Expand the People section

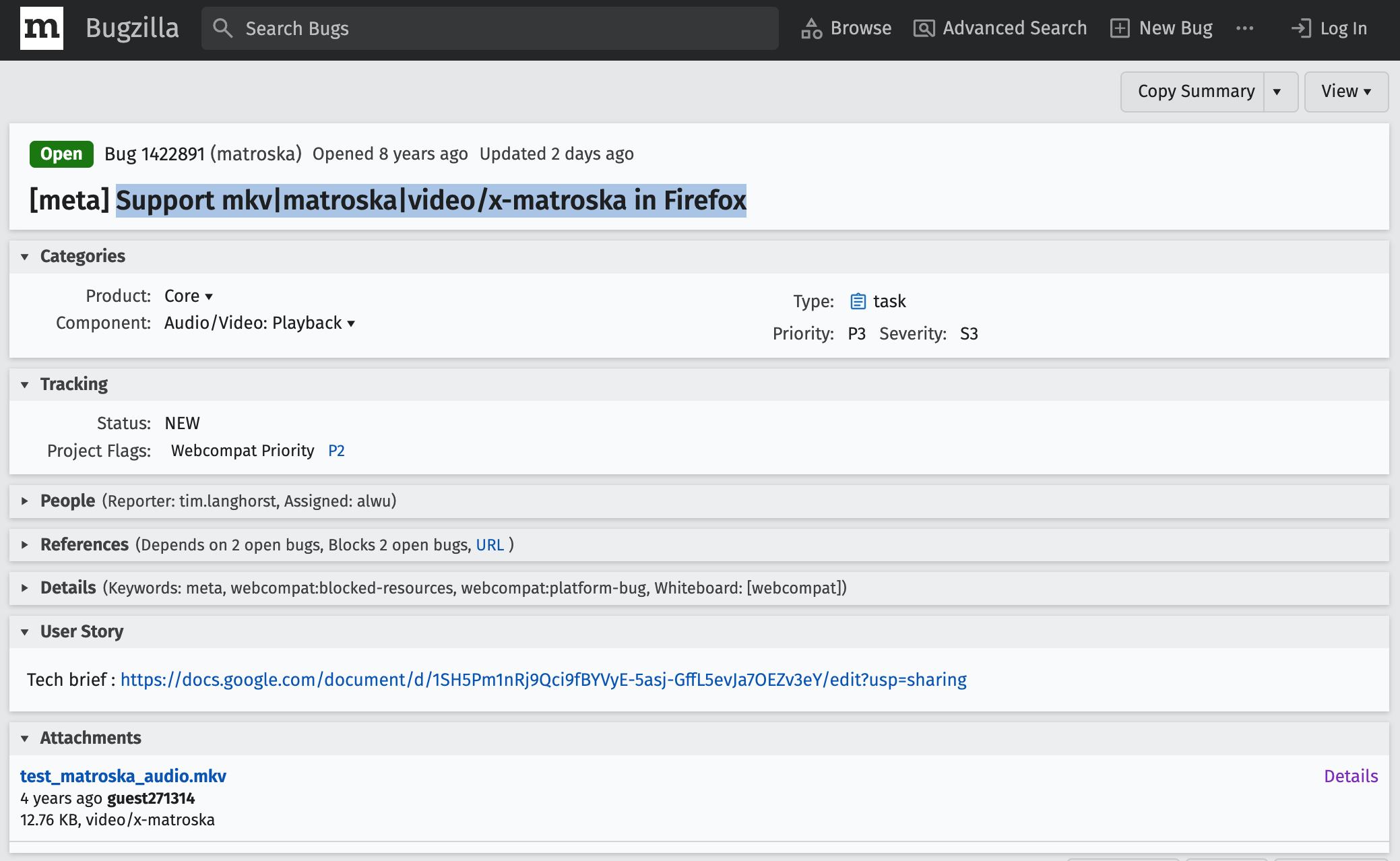(x=25, y=501)
